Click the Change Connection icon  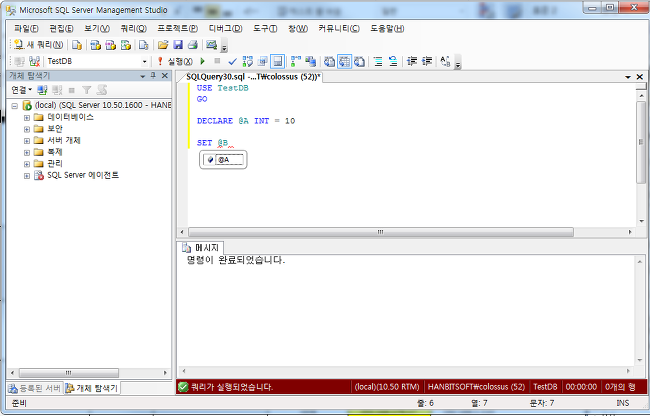(35, 61)
